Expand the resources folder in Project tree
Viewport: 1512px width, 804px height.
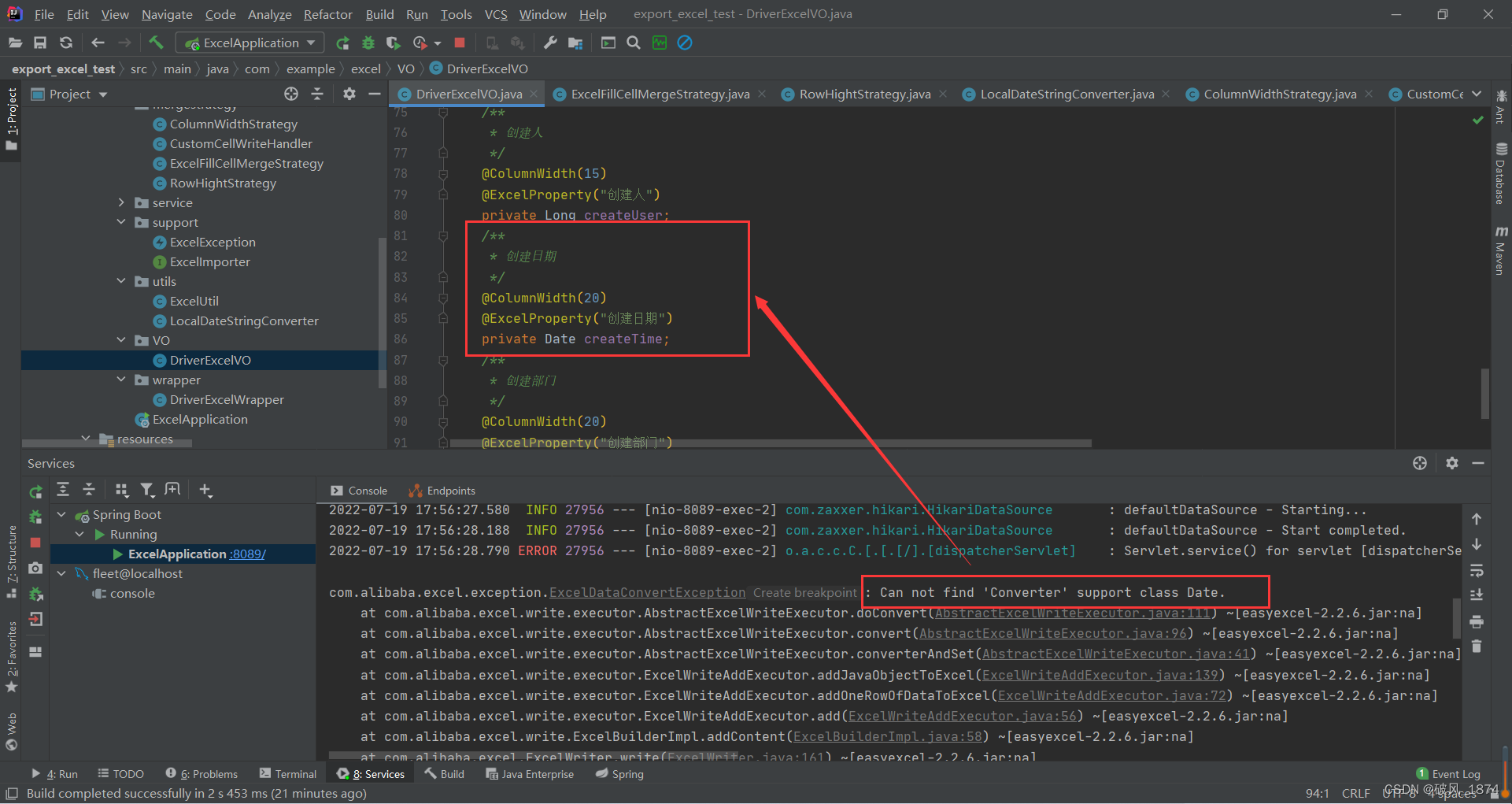[87, 439]
